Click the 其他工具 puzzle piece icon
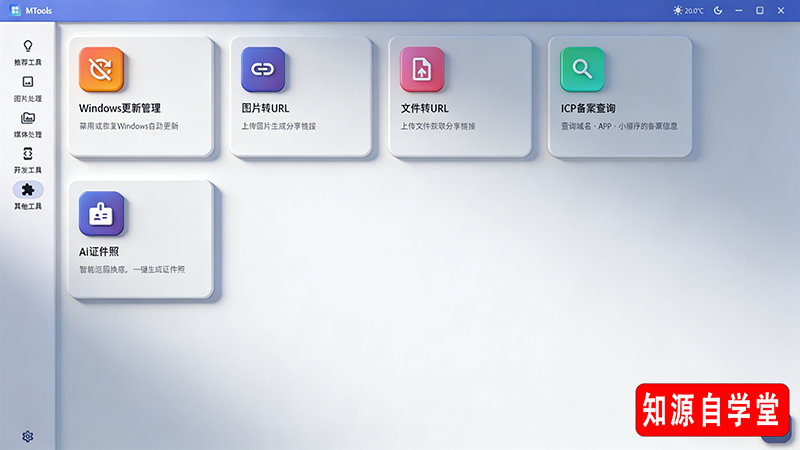800x450 pixels. click(x=28, y=189)
